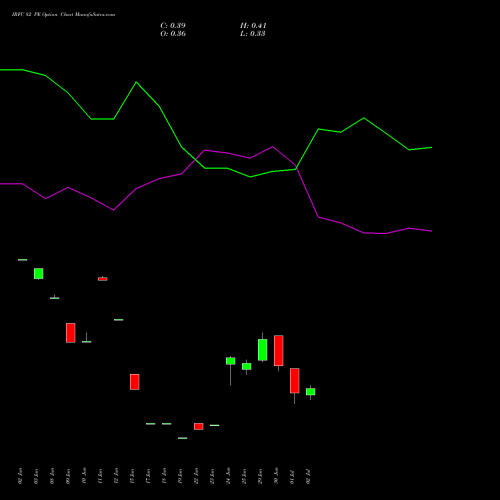Click the green candlestick for 03 Jun
This screenshot has width=500, height=500.
39,273
